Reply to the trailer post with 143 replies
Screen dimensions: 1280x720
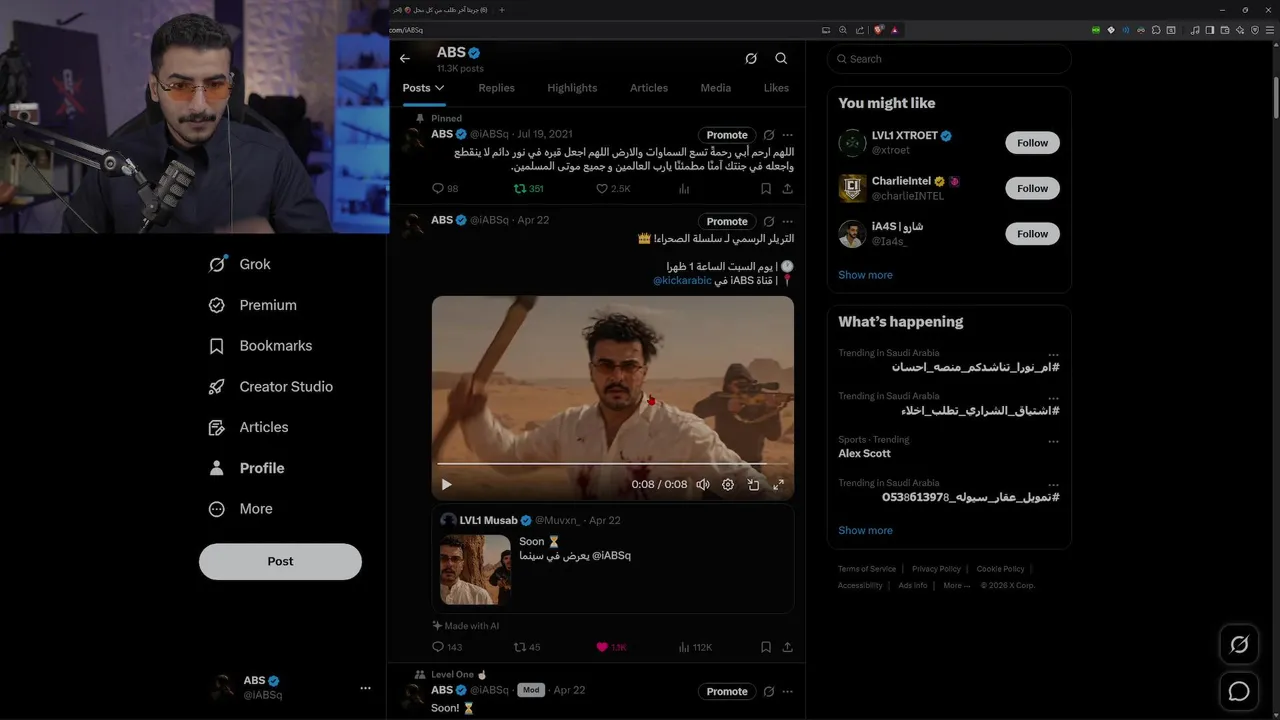447,647
